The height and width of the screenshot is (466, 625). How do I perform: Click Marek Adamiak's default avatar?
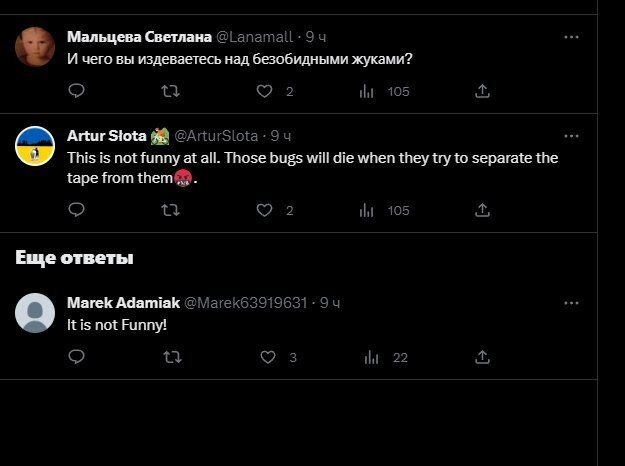(35, 314)
